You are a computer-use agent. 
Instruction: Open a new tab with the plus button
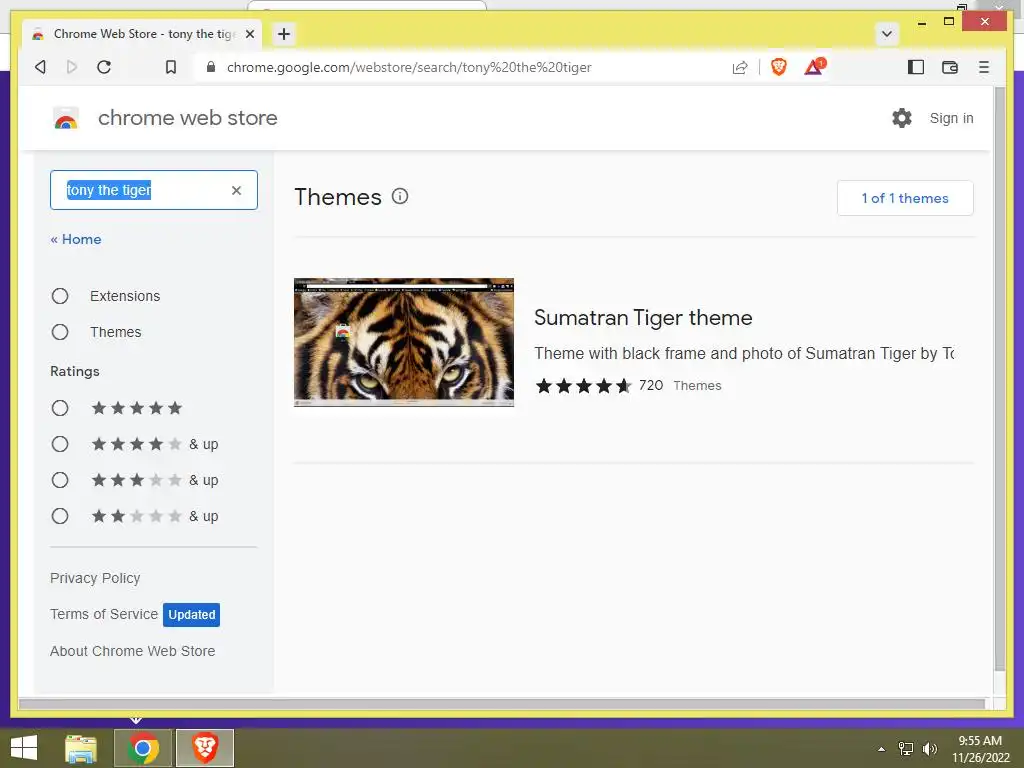click(x=283, y=34)
